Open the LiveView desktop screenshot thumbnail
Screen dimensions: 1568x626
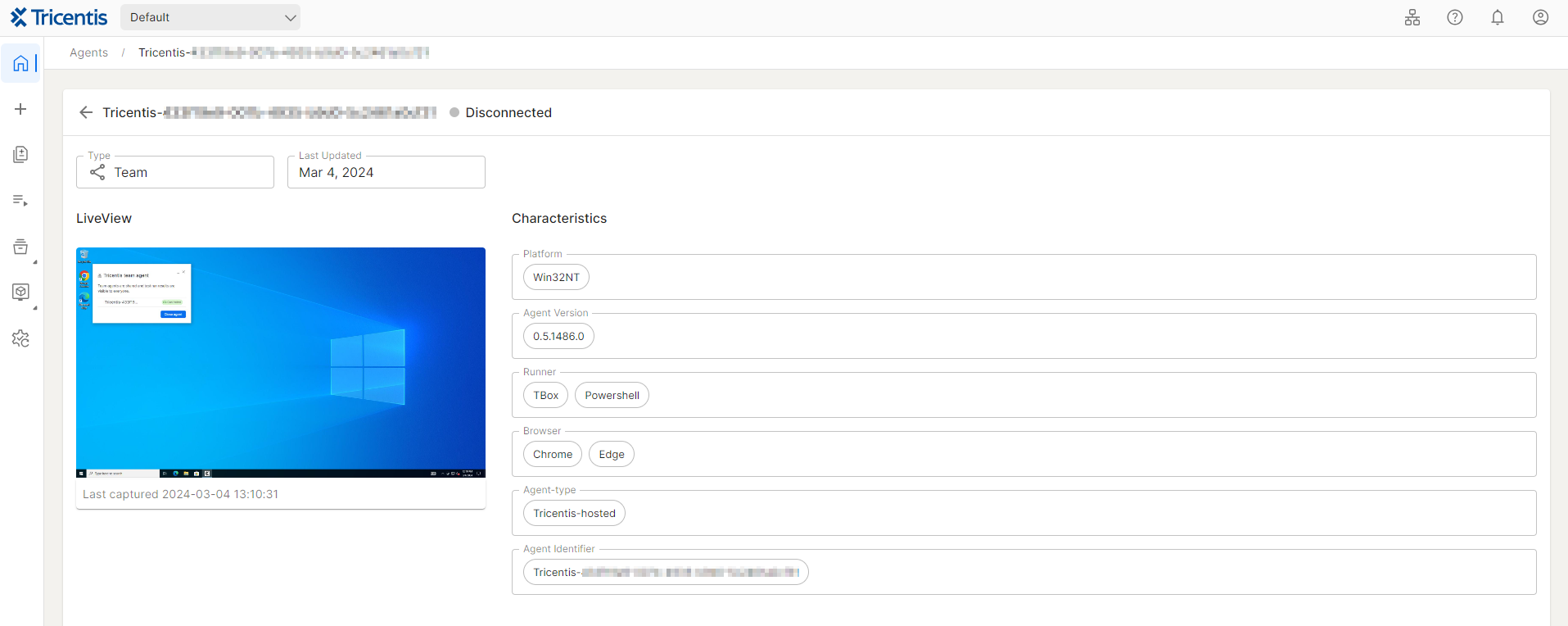click(x=281, y=362)
